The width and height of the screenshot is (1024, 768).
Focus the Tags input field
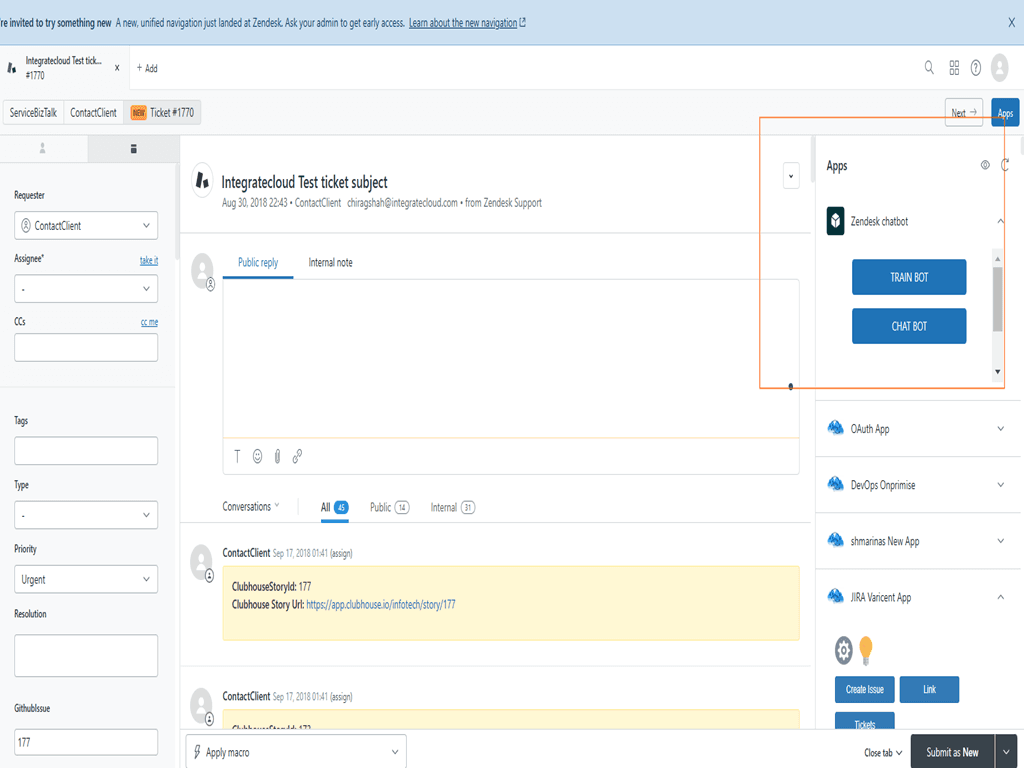coord(86,451)
